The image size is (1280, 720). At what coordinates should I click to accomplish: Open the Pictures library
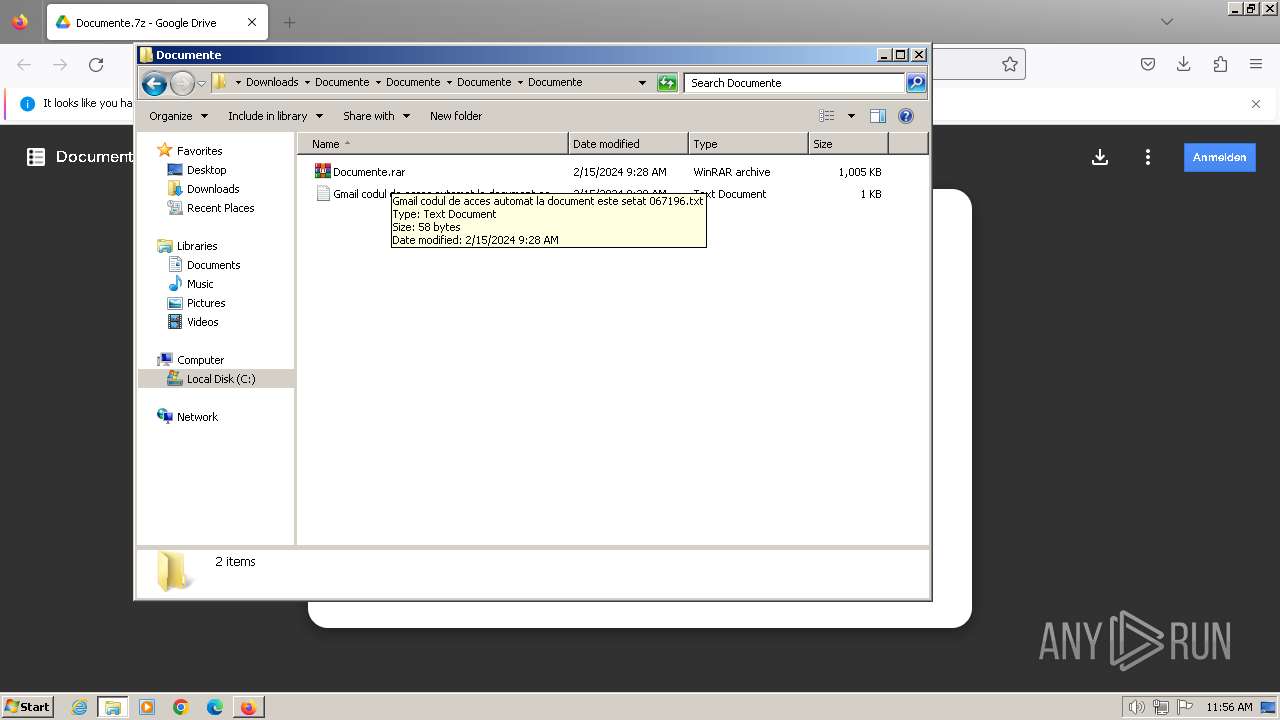coord(206,303)
